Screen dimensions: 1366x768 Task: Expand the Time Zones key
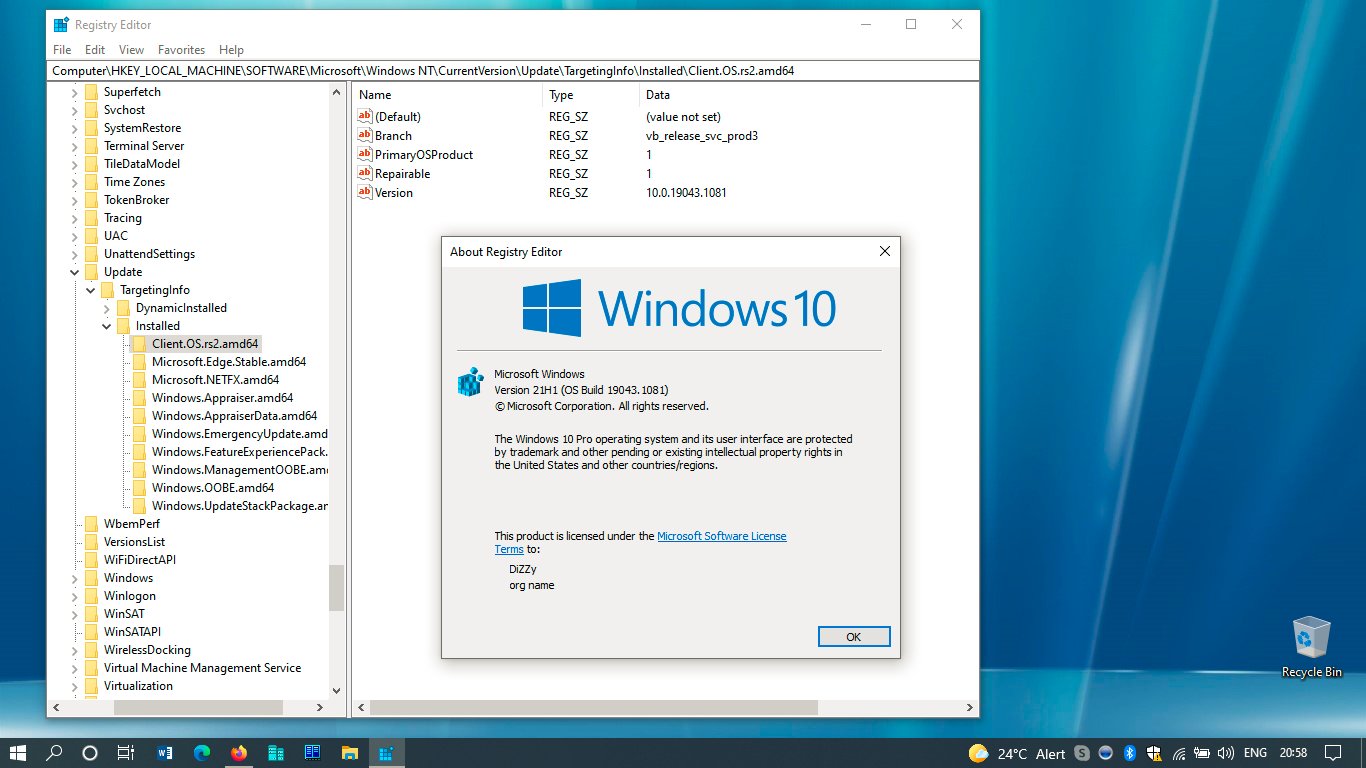click(75, 182)
